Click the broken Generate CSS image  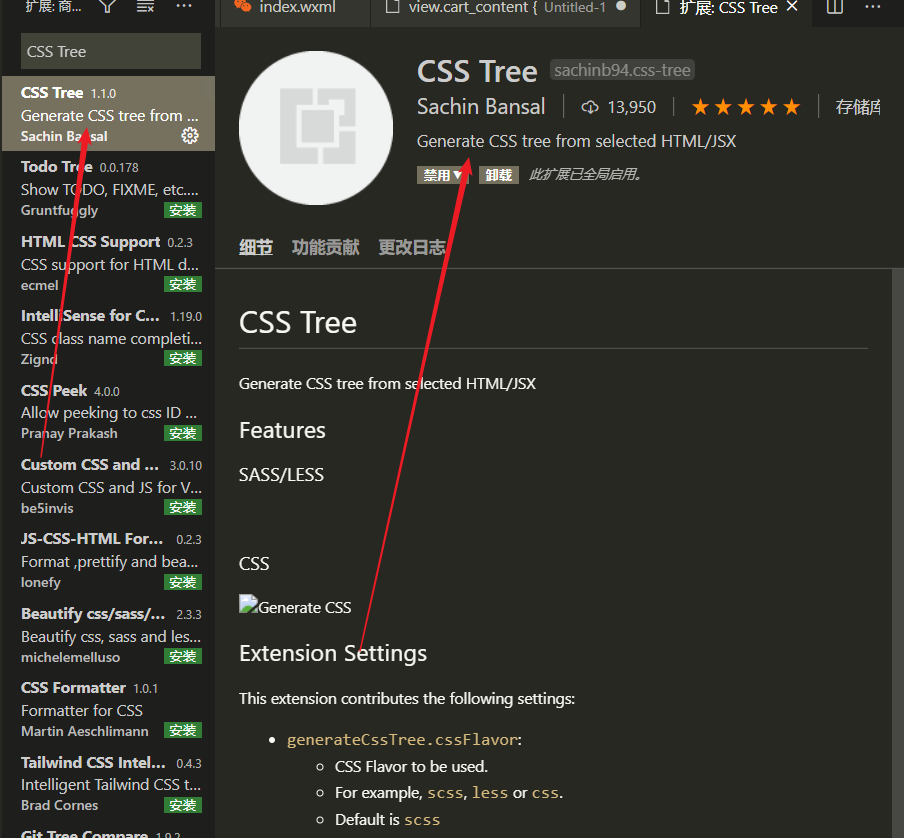(x=295, y=606)
